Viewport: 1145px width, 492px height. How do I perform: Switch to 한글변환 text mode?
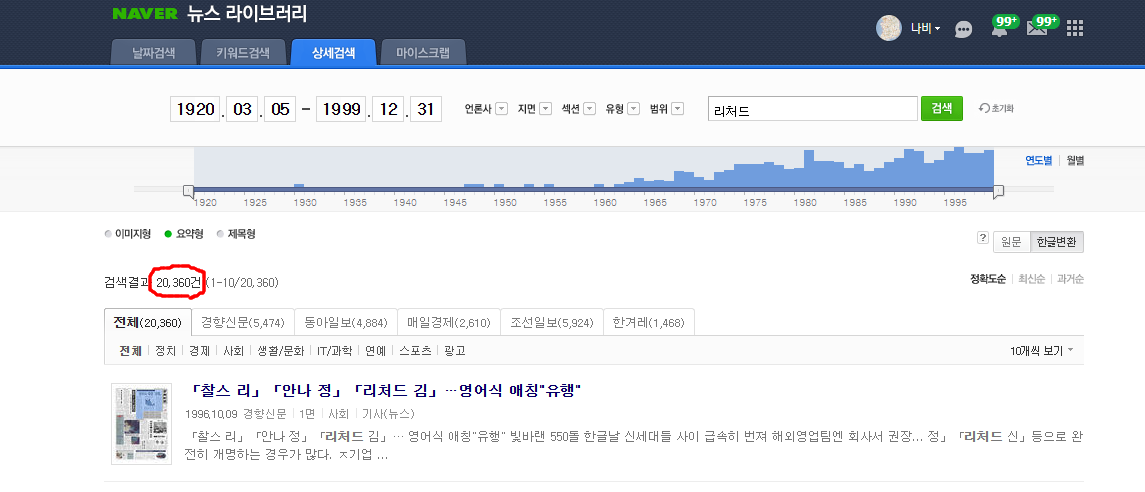point(1057,242)
